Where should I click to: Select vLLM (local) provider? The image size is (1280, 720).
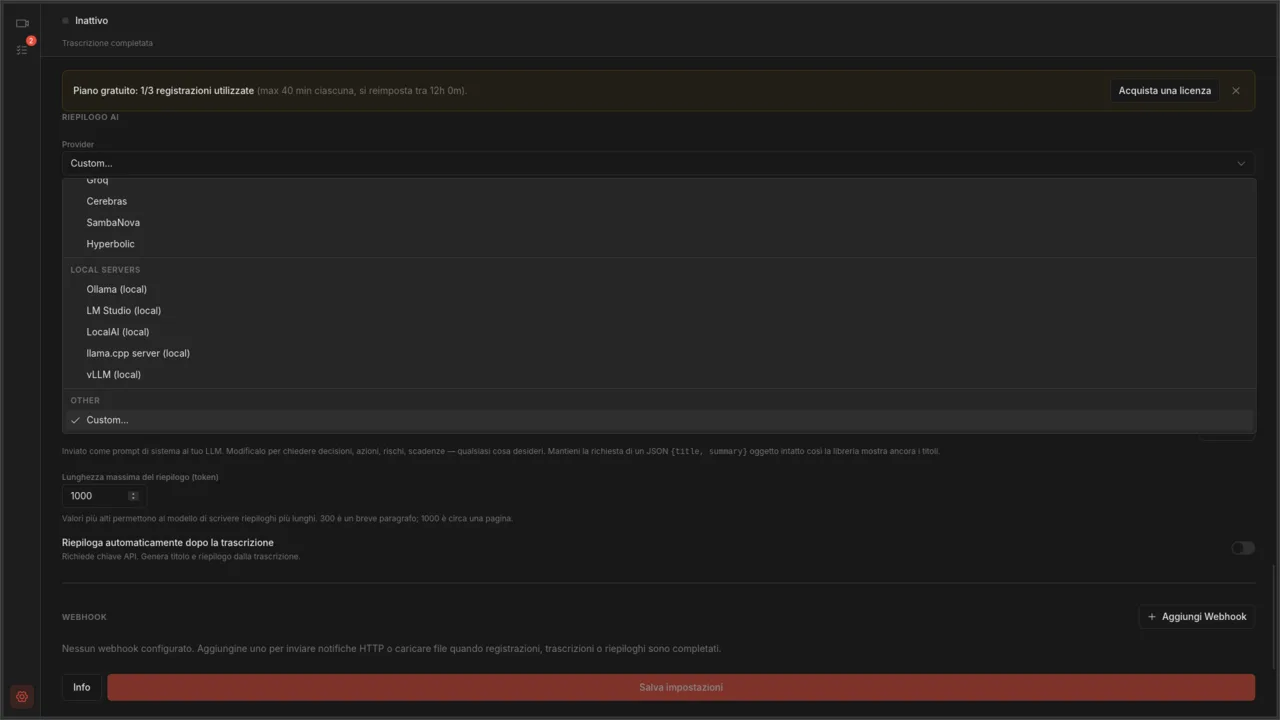[659, 375]
